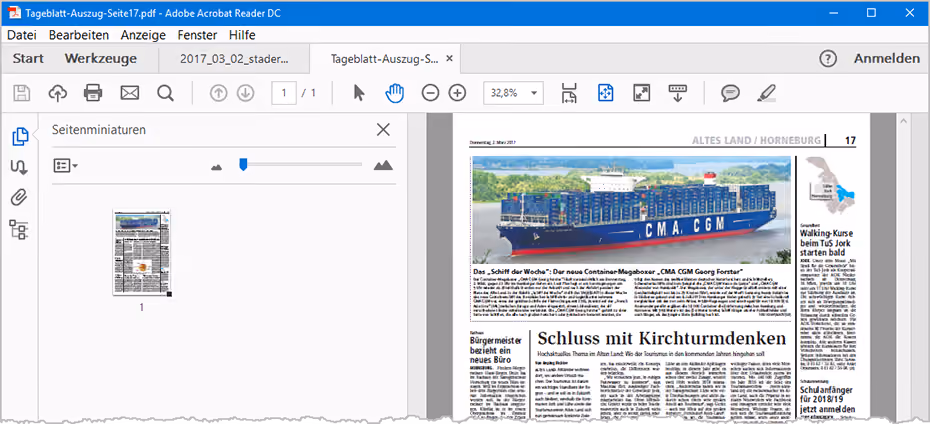930x424 pixels.
Task: Choose the selection arrow tool
Action: pyautogui.click(x=359, y=93)
